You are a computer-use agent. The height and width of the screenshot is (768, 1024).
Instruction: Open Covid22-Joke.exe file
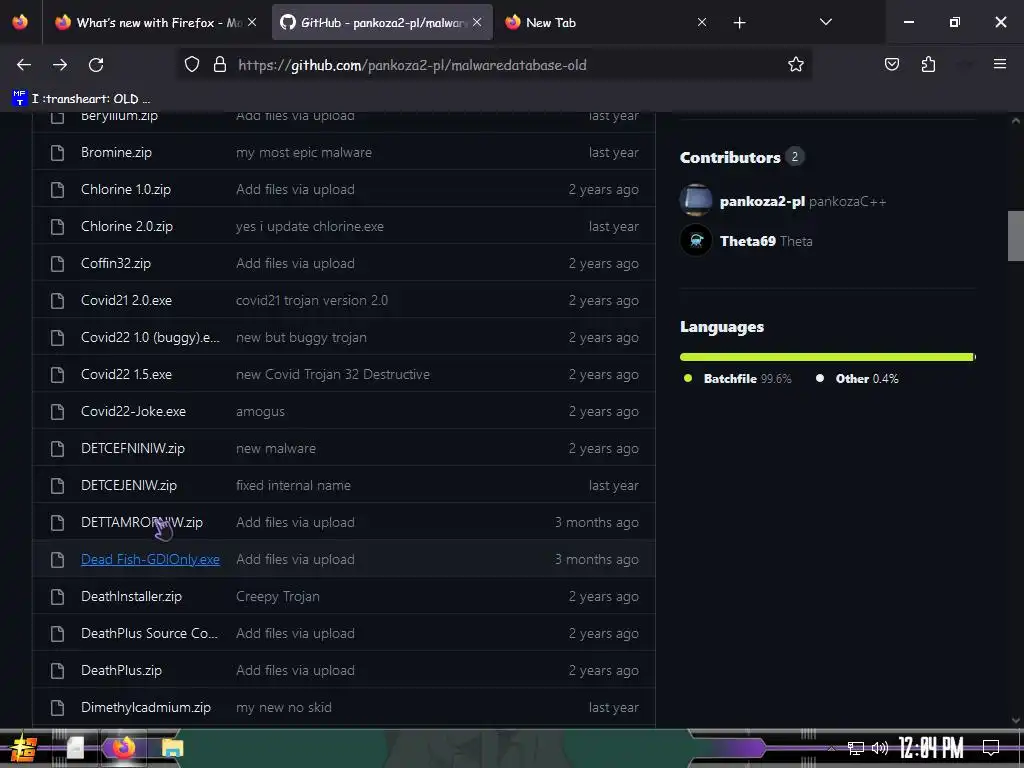click(133, 411)
